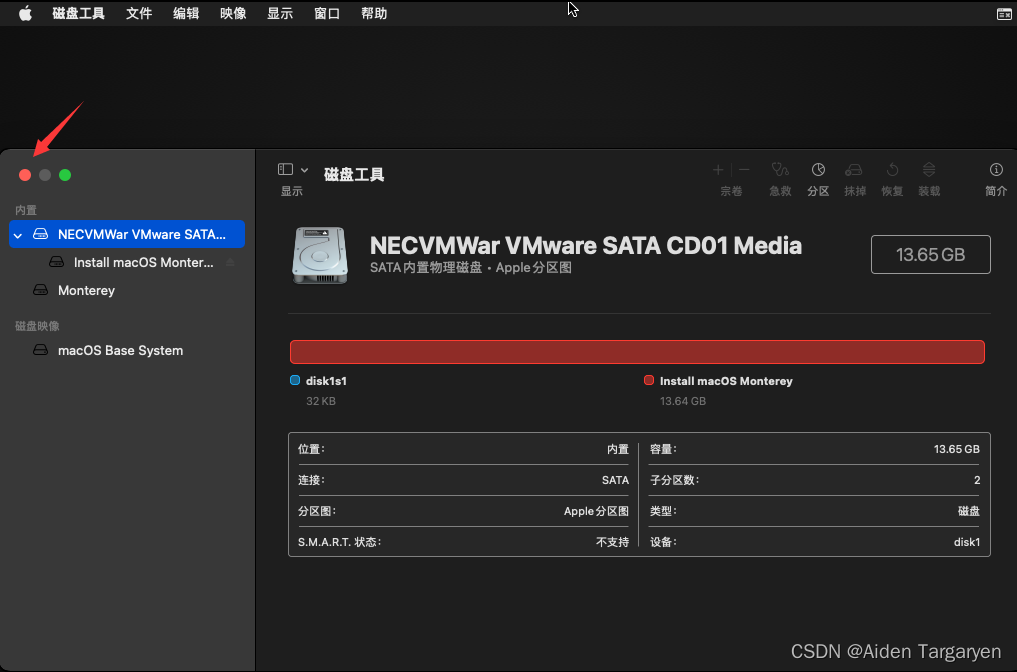Open the 映像 menu

pos(233,14)
